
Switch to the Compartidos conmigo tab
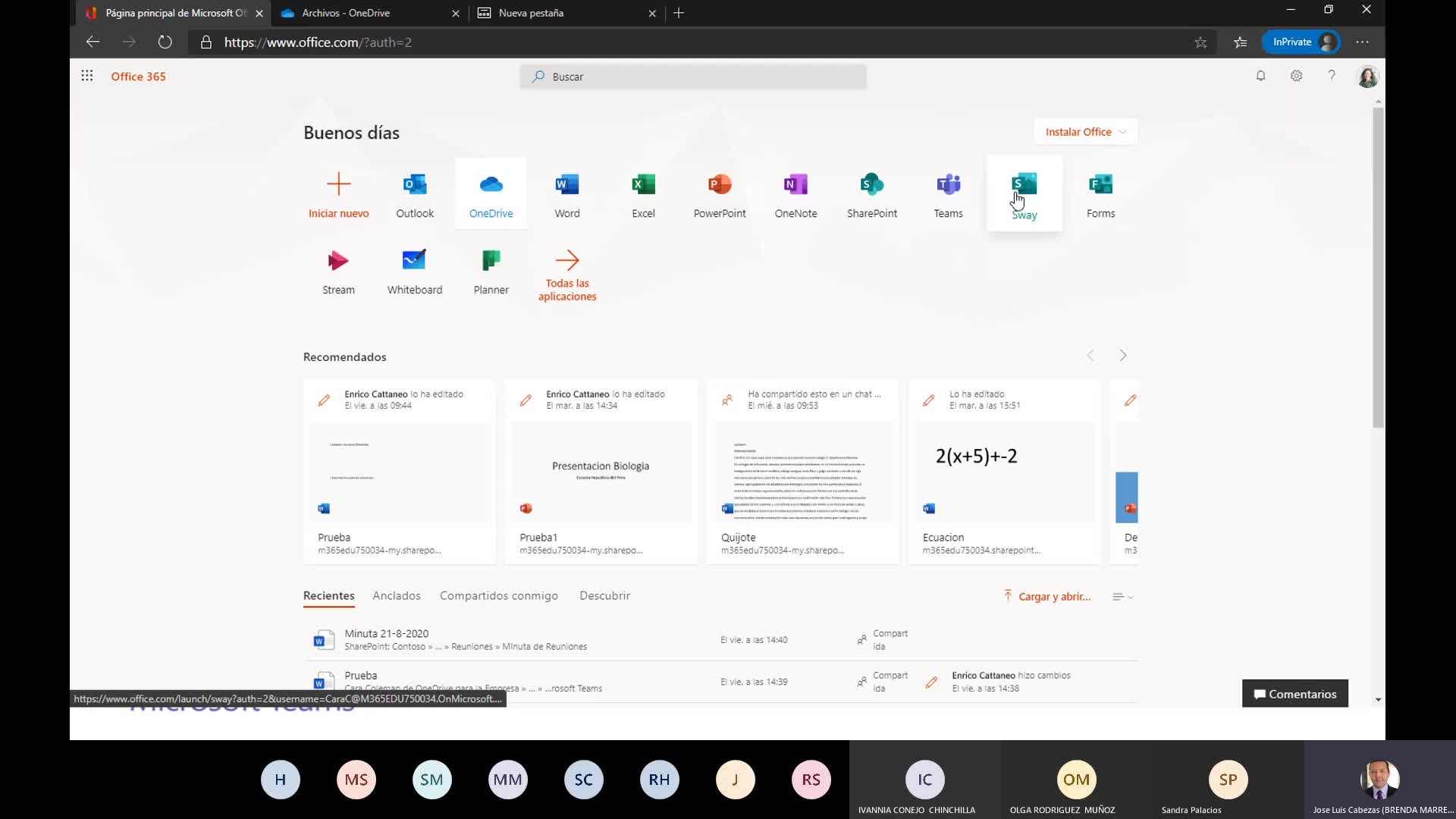click(x=498, y=596)
